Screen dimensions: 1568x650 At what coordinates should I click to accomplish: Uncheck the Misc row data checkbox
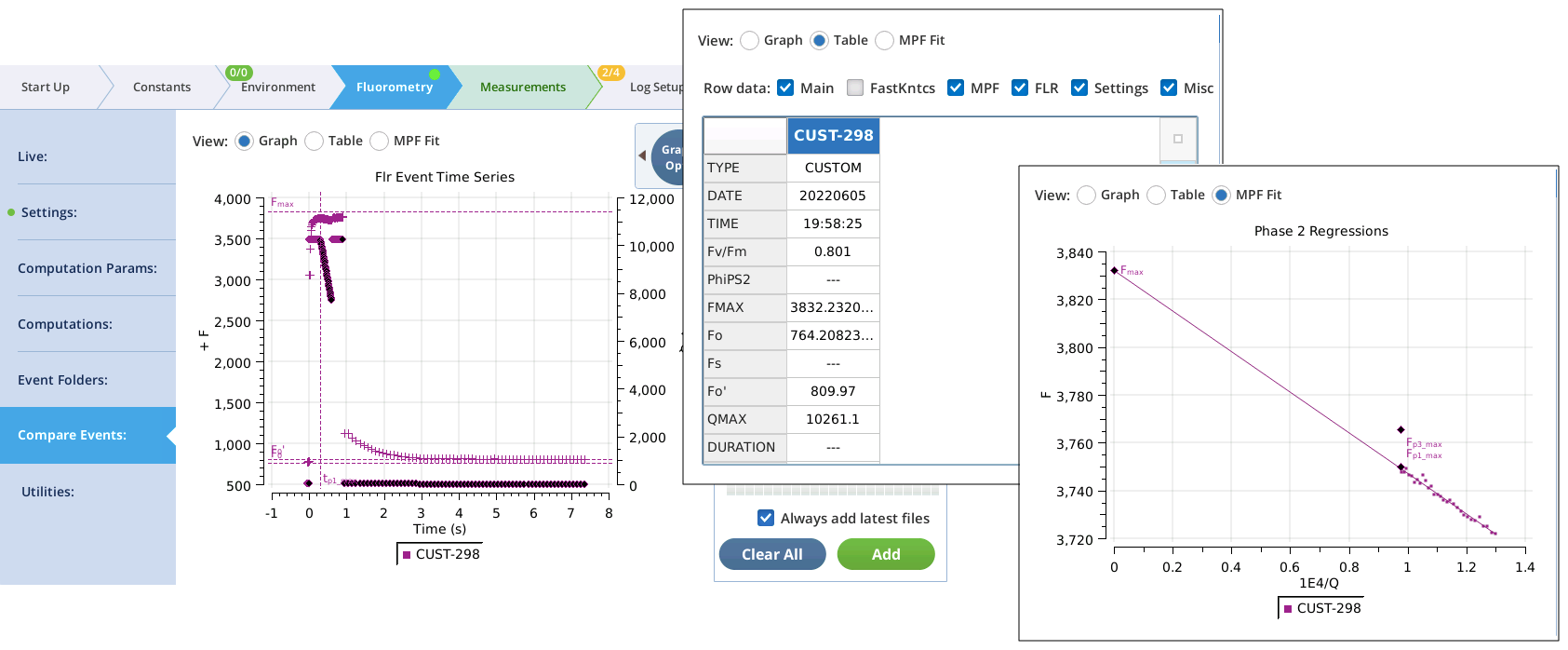1169,88
